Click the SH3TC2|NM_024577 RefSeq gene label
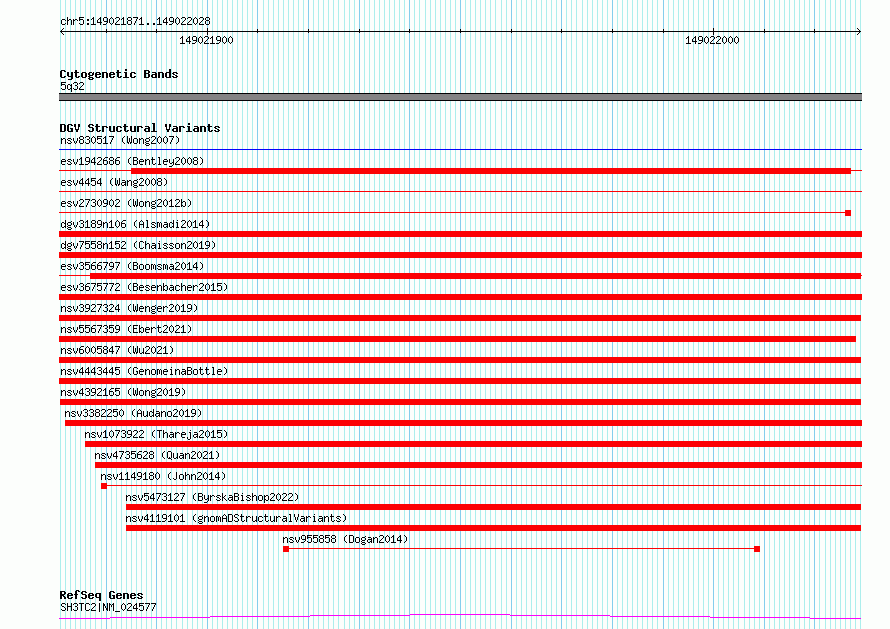The image size is (890, 629). click(x=108, y=607)
